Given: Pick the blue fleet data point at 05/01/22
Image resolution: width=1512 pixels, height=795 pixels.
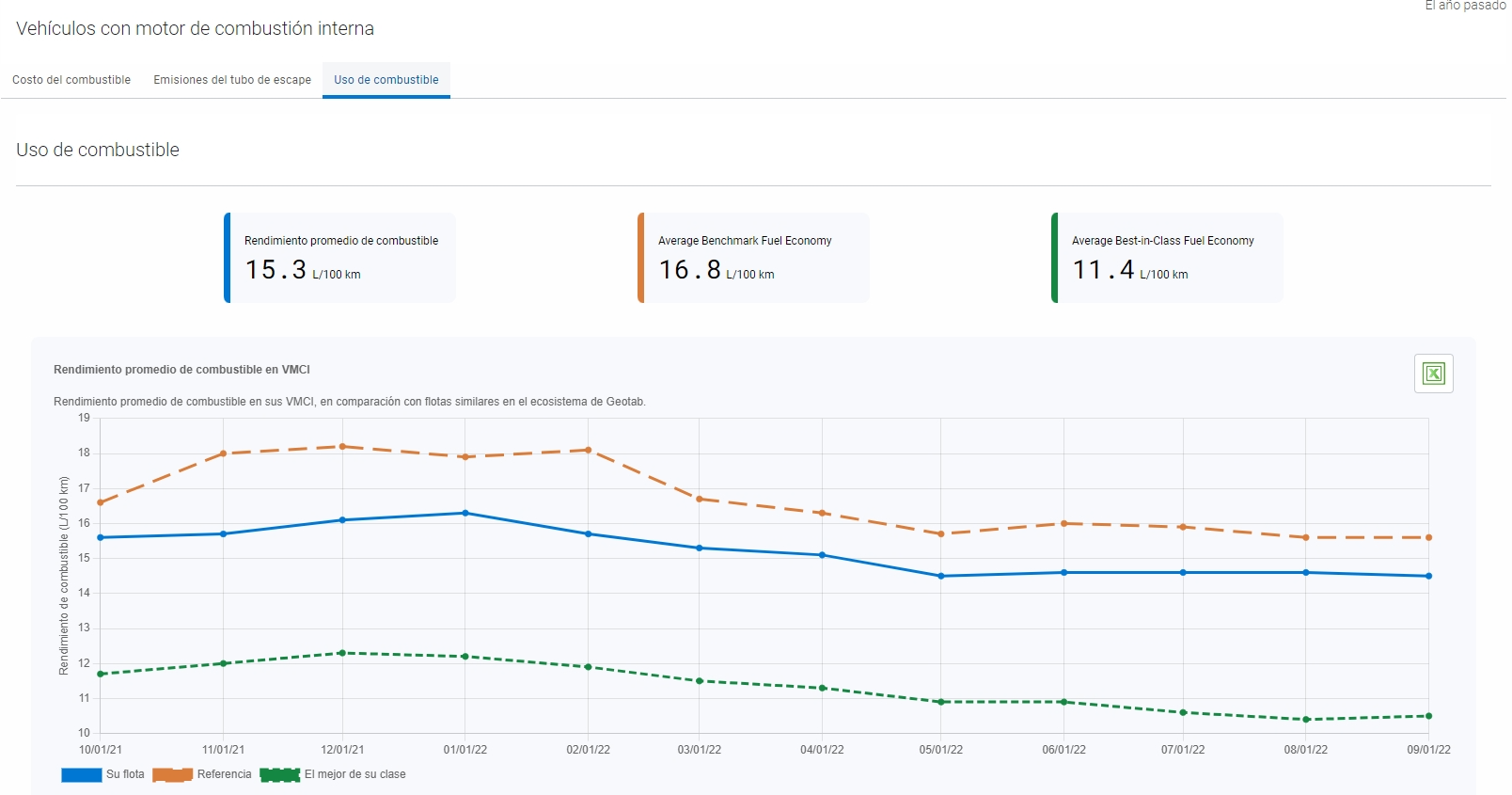Looking at the screenshot, I should pos(941,576).
